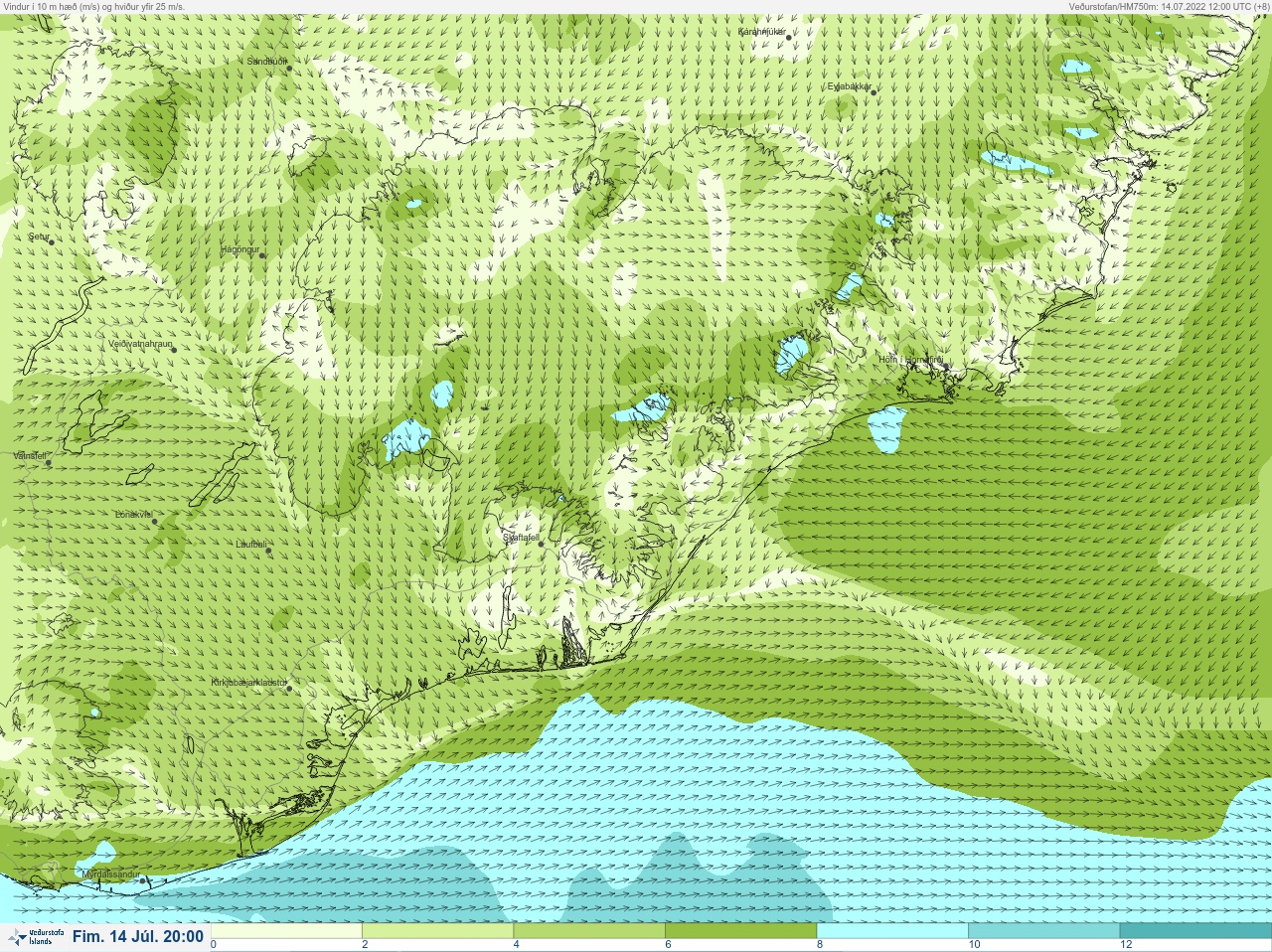This screenshot has width=1272, height=952.
Task: Click the legend tick value 6
Action: [x=668, y=945]
